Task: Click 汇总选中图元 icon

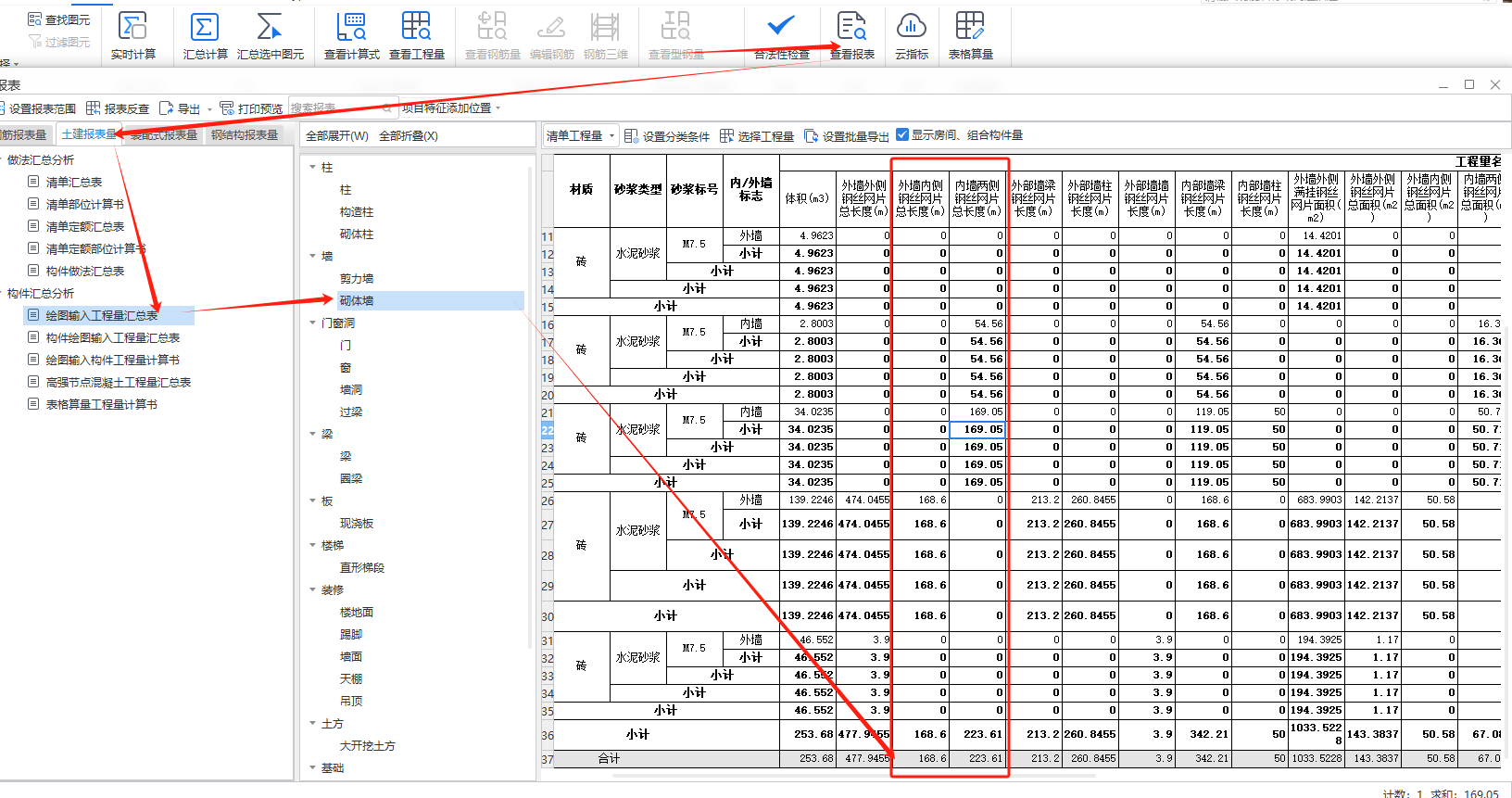Action: click(270, 35)
